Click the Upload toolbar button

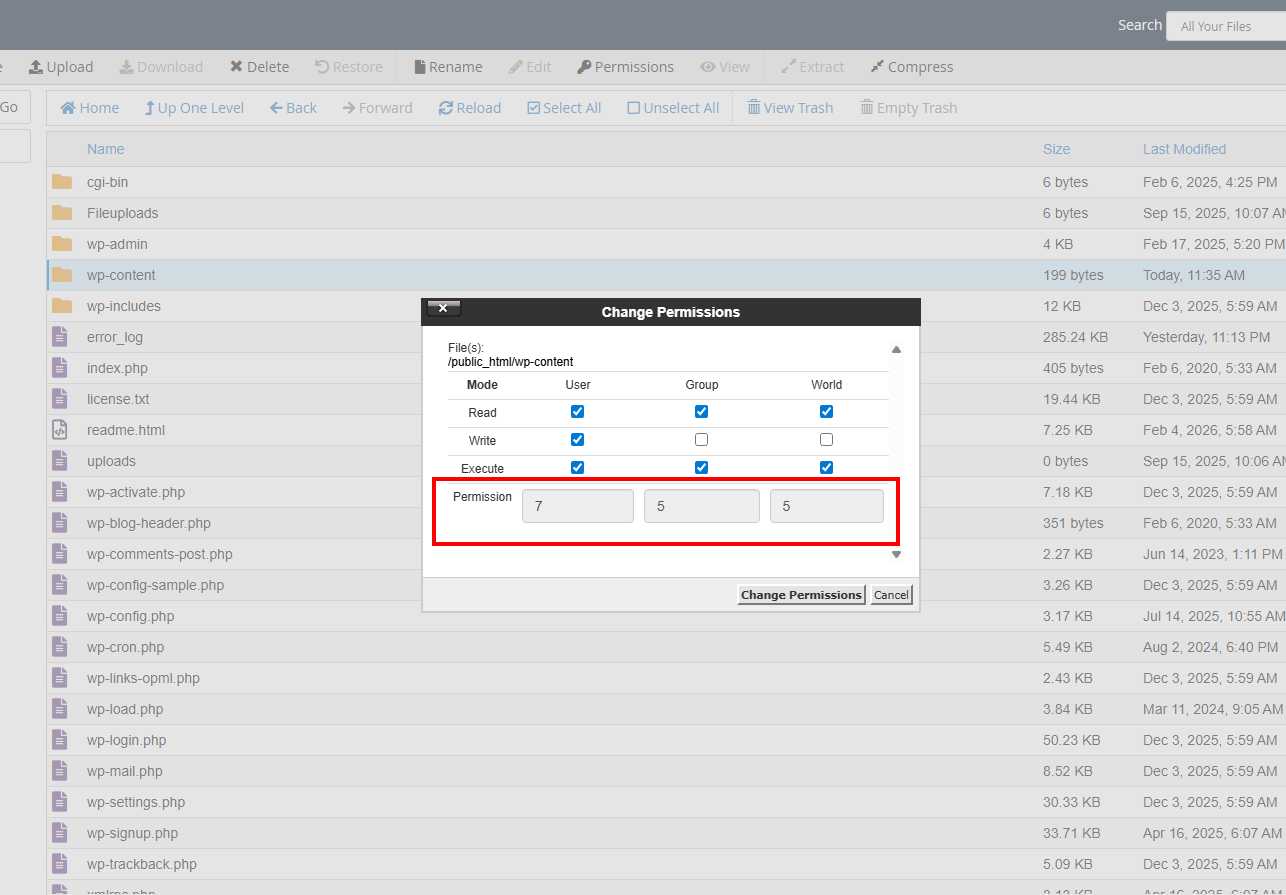61,67
